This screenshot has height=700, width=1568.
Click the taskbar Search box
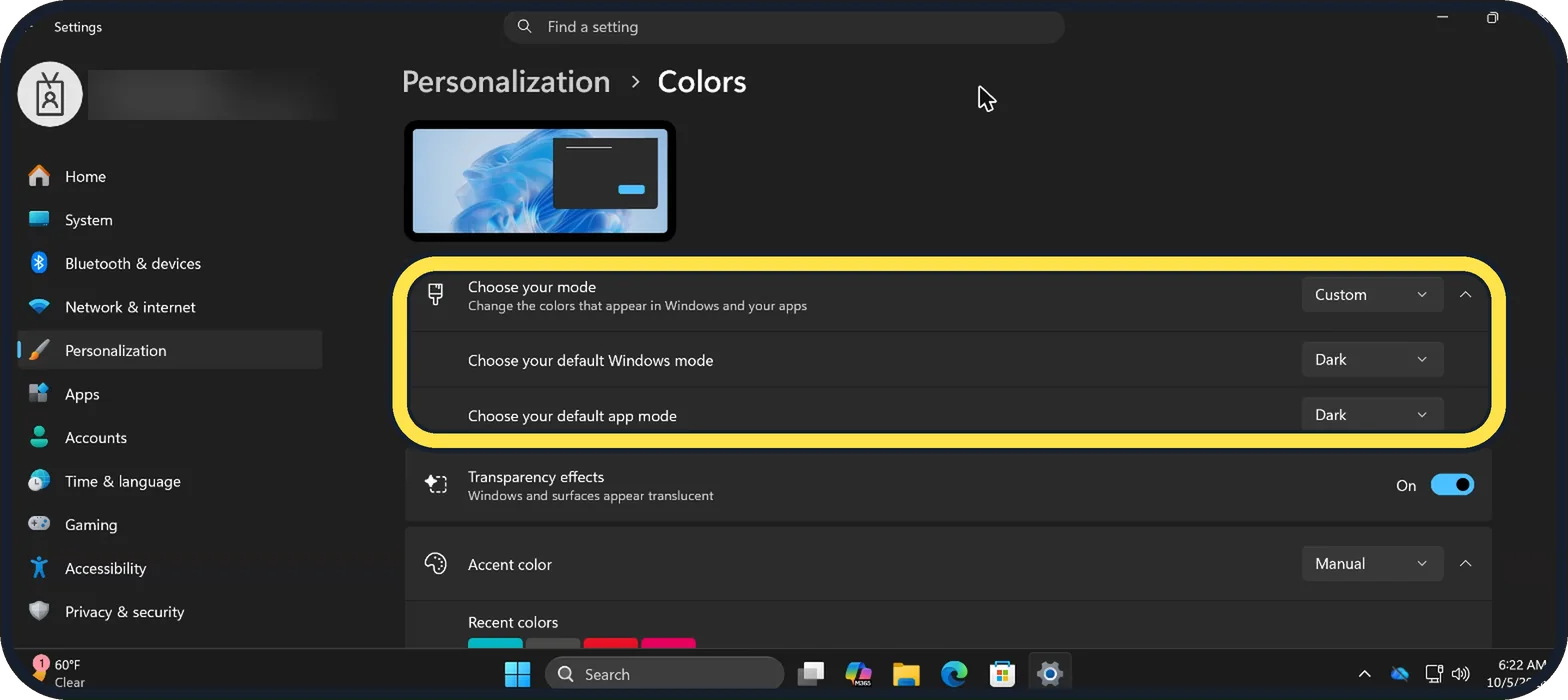pyautogui.click(x=665, y=674)
